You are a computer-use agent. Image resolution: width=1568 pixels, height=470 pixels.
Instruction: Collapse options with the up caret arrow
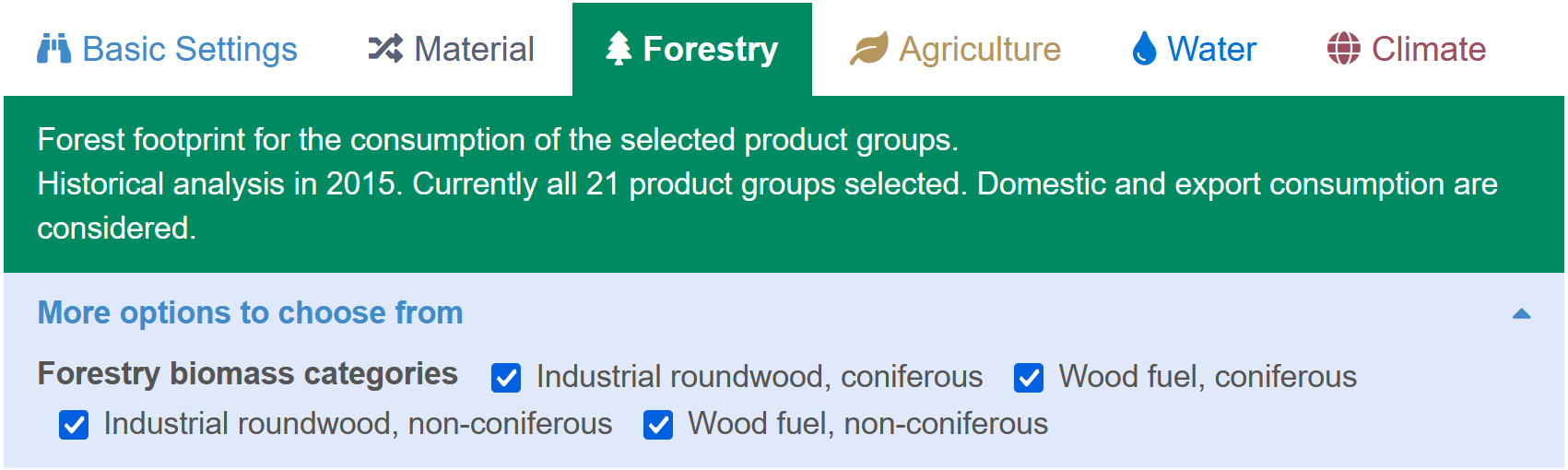1522,314
